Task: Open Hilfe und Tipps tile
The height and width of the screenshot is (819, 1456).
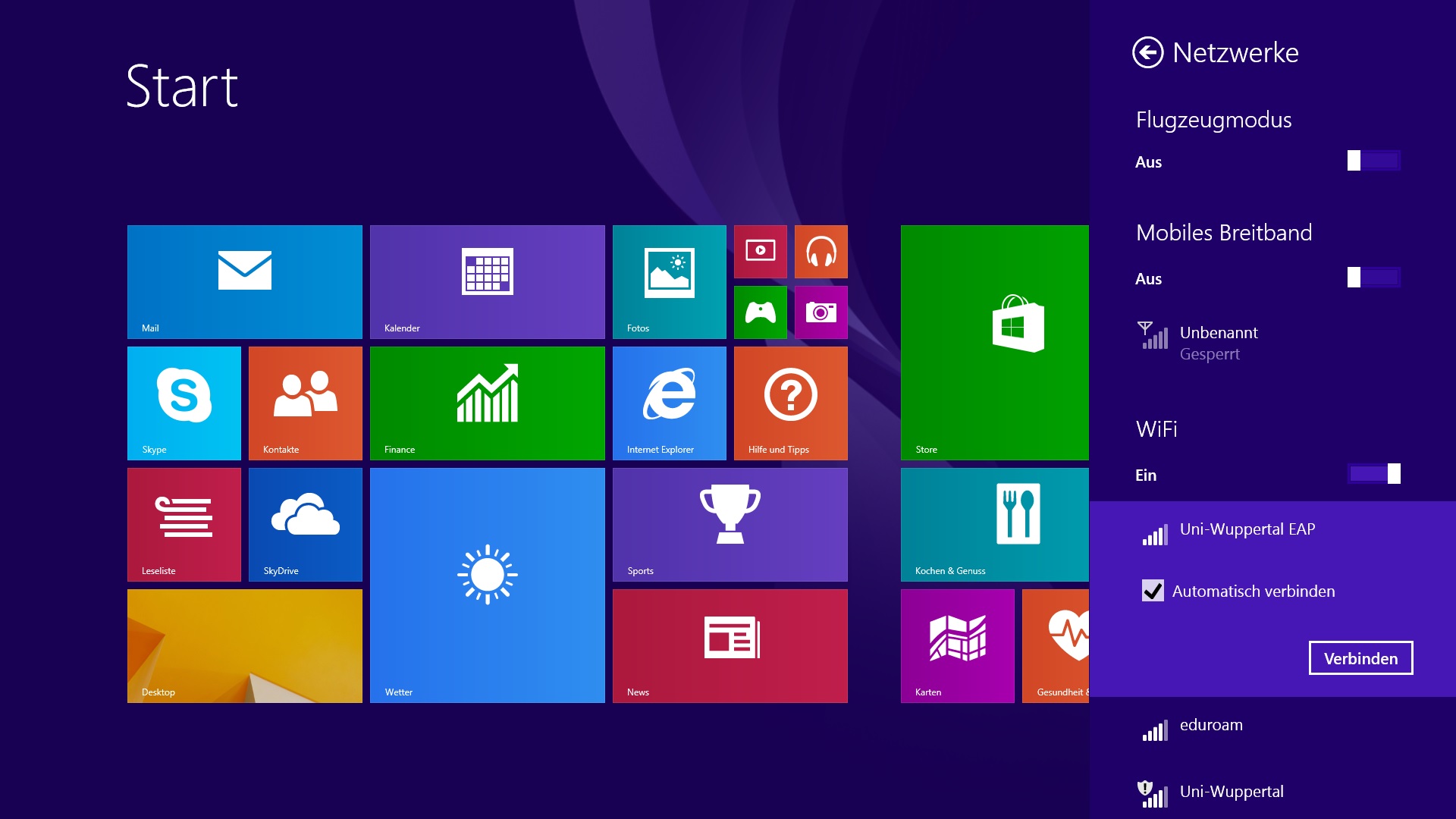Action: [791, 403]
